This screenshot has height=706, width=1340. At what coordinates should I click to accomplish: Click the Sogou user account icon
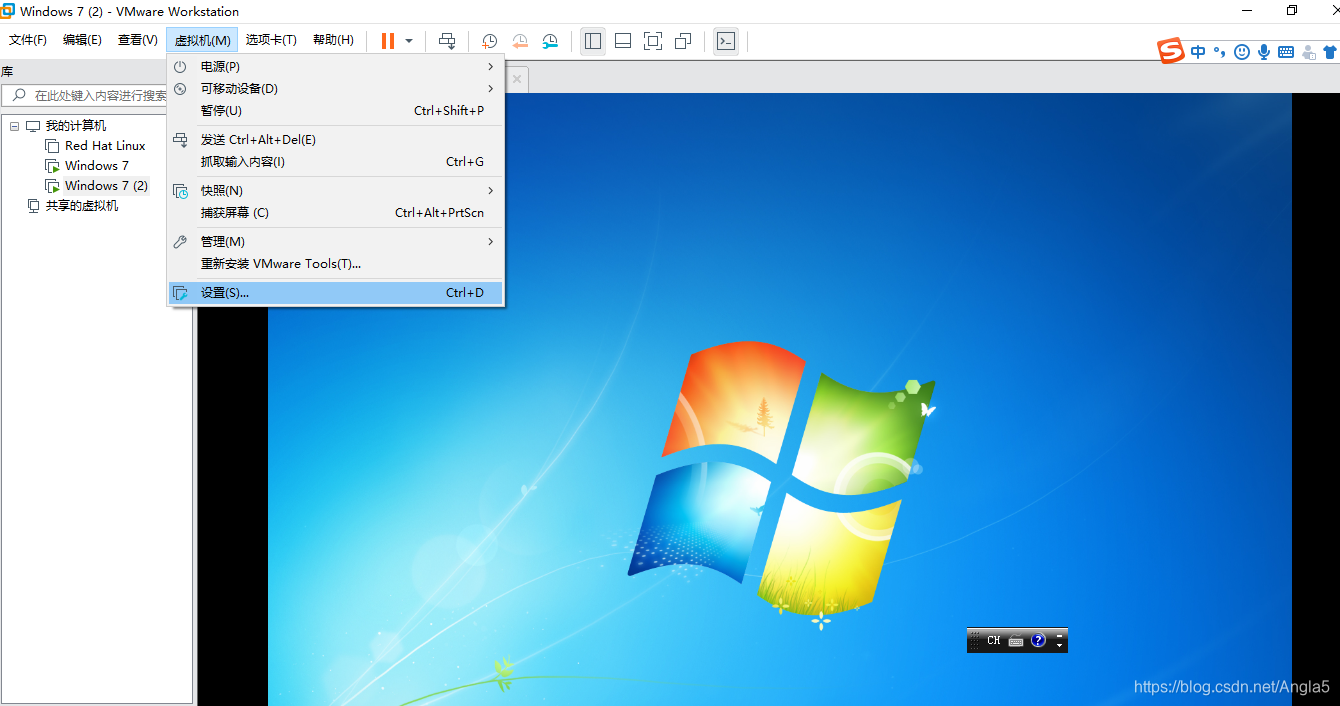coord(1309,52)
